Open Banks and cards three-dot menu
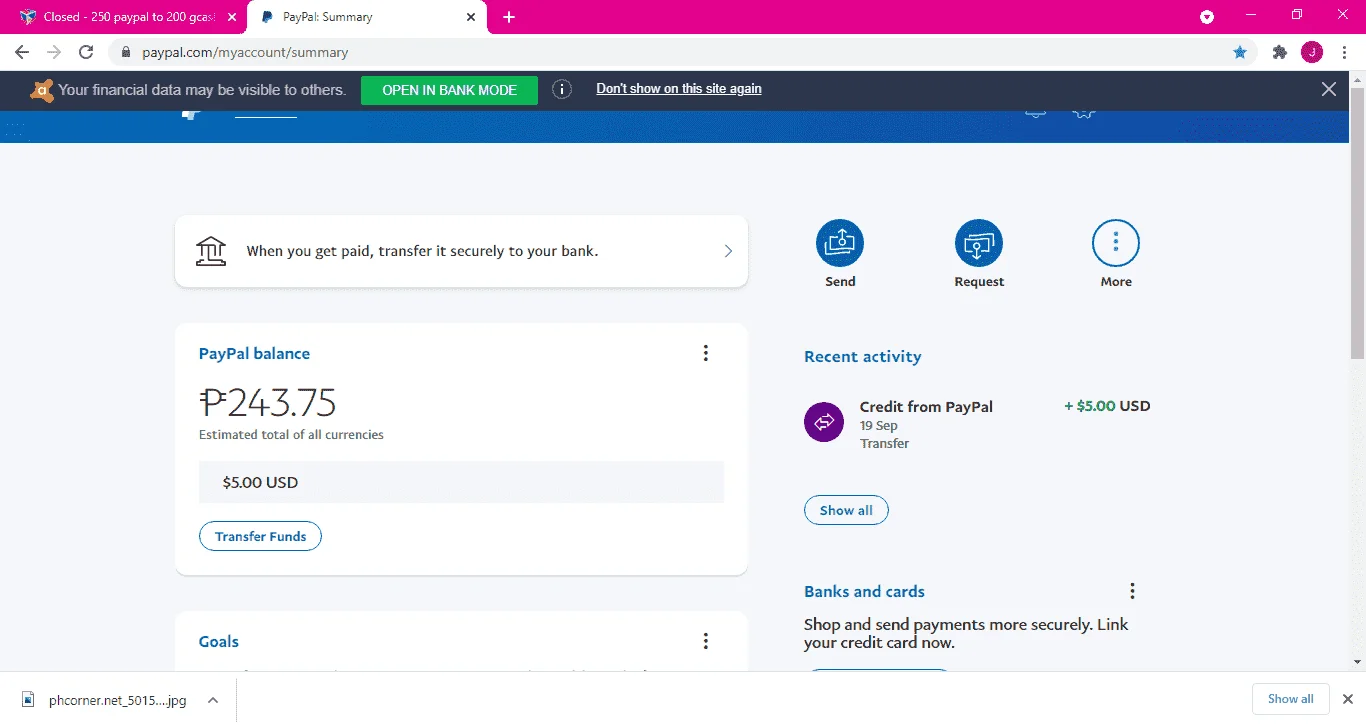This screenshot has width=1366, height=728. (1132, 591)
